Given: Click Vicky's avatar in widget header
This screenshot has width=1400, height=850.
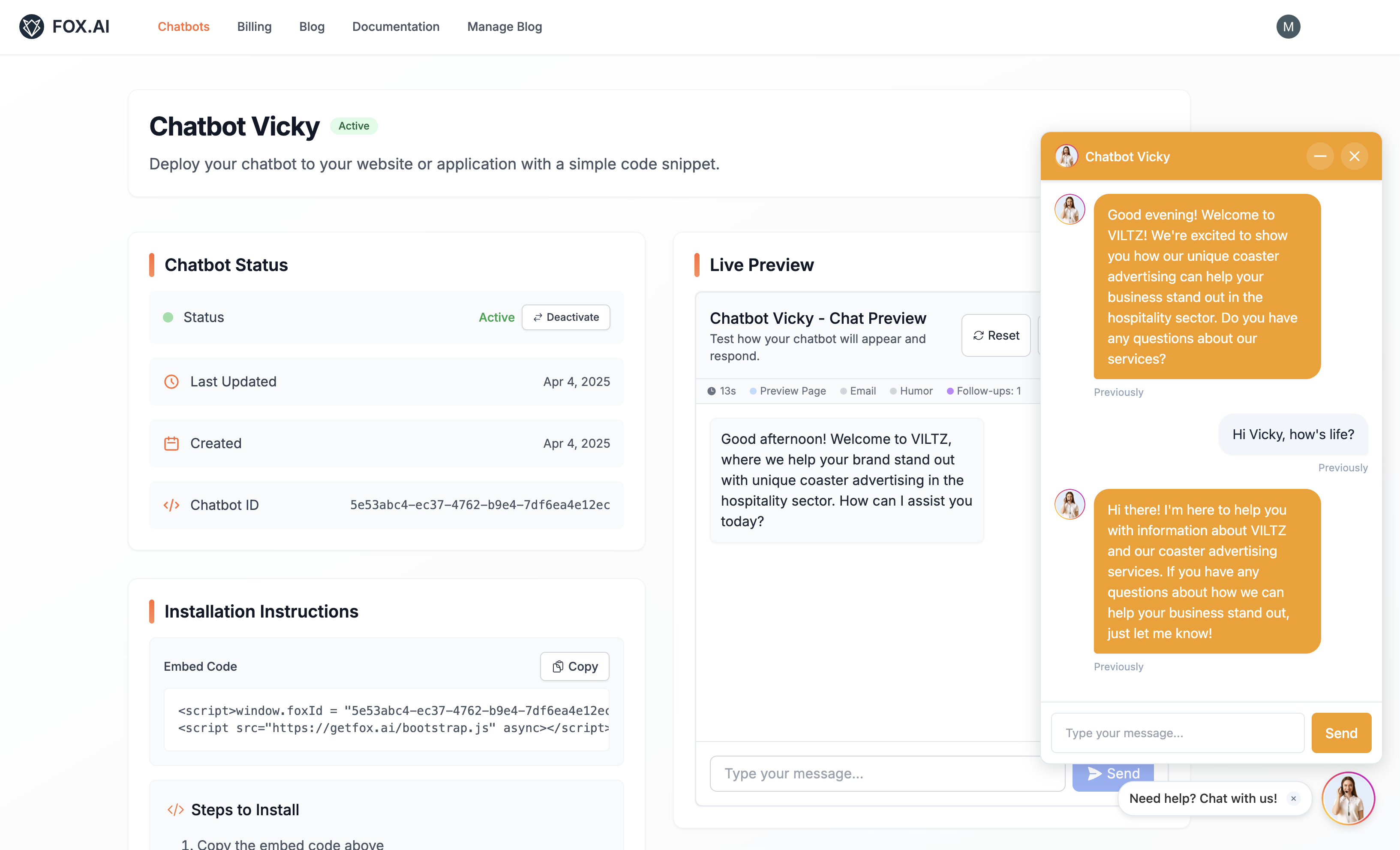Looking at the screenshot, I should 1066,157.
